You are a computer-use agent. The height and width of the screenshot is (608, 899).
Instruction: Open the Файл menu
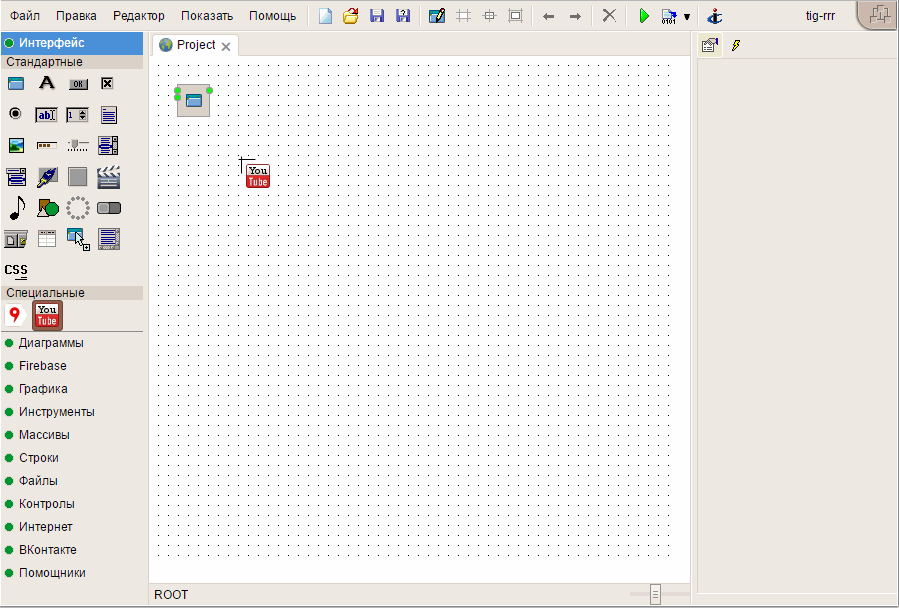click(x=25, y=16)
